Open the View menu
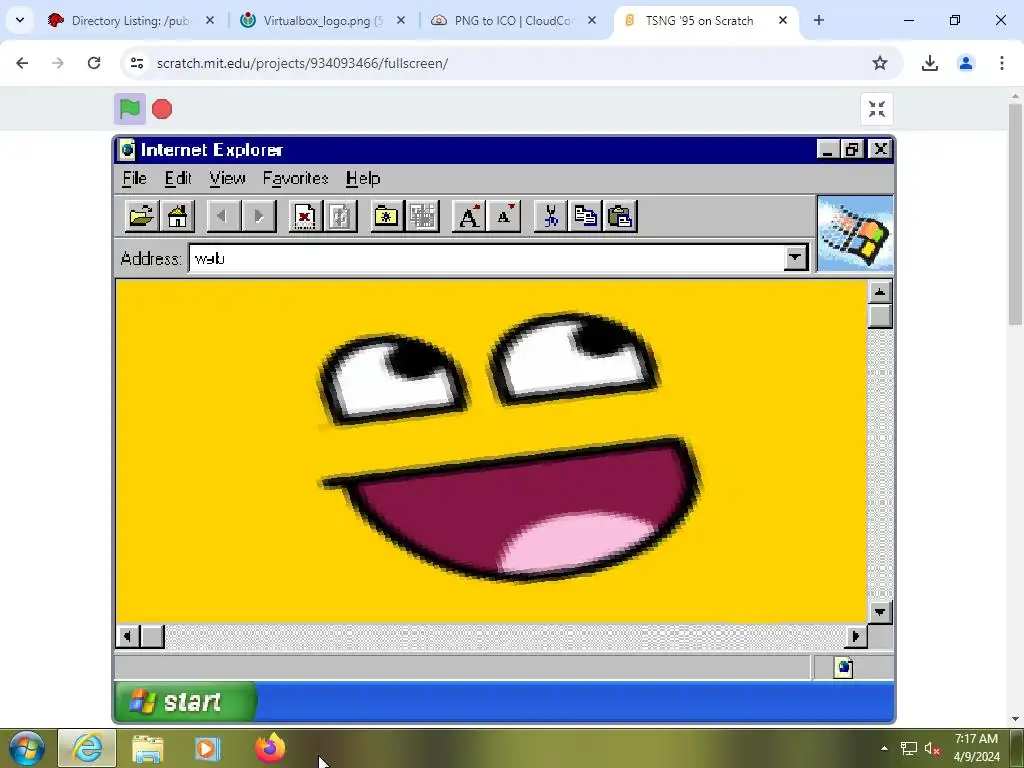The height and width of the screenshot is (768, 1024). pyautogui.click(x=227, y=178)
